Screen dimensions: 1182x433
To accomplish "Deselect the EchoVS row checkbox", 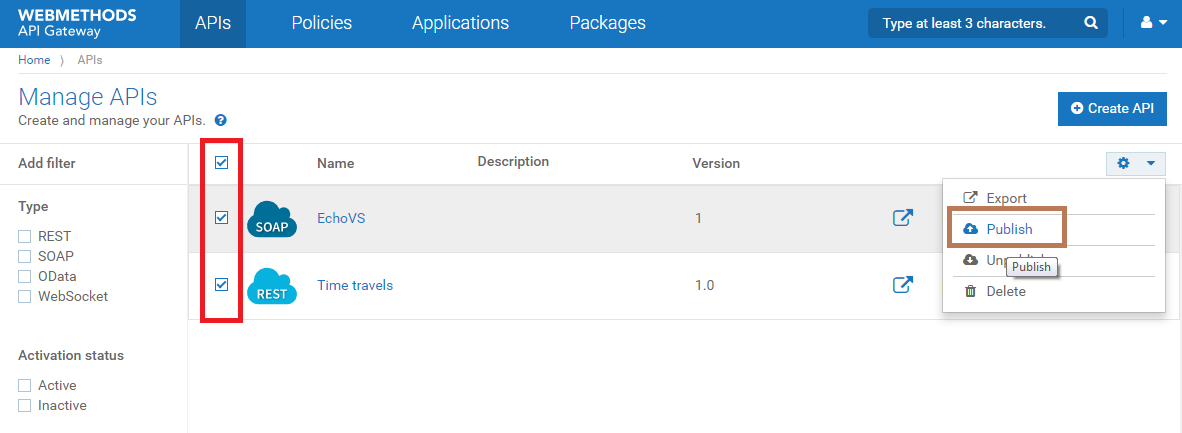I will click(x=222, y=218).
